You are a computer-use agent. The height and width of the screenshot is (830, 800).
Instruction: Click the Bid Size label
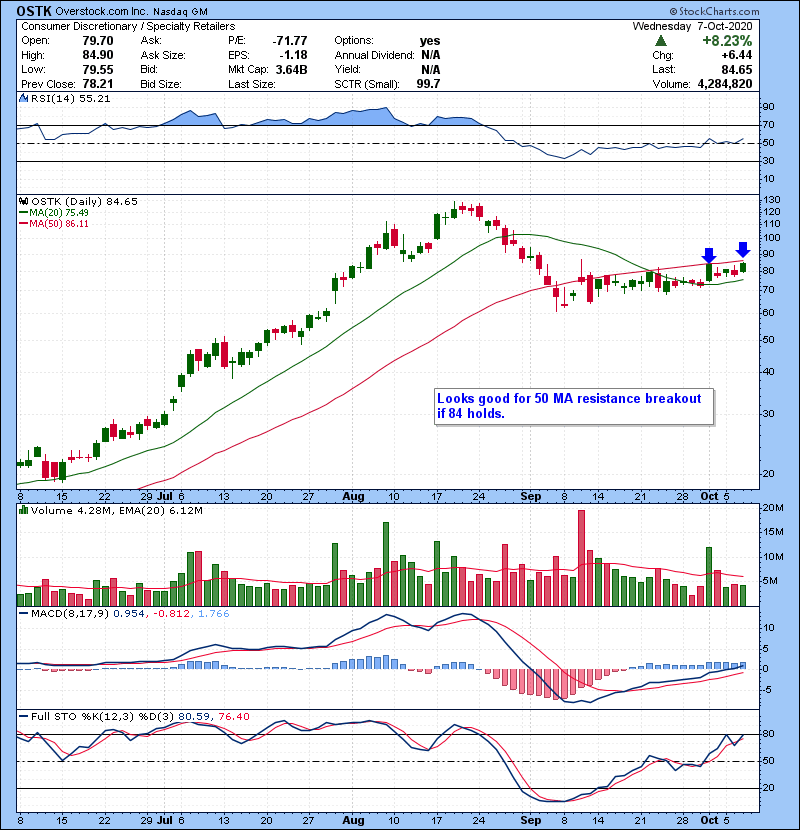pos(161,84)
